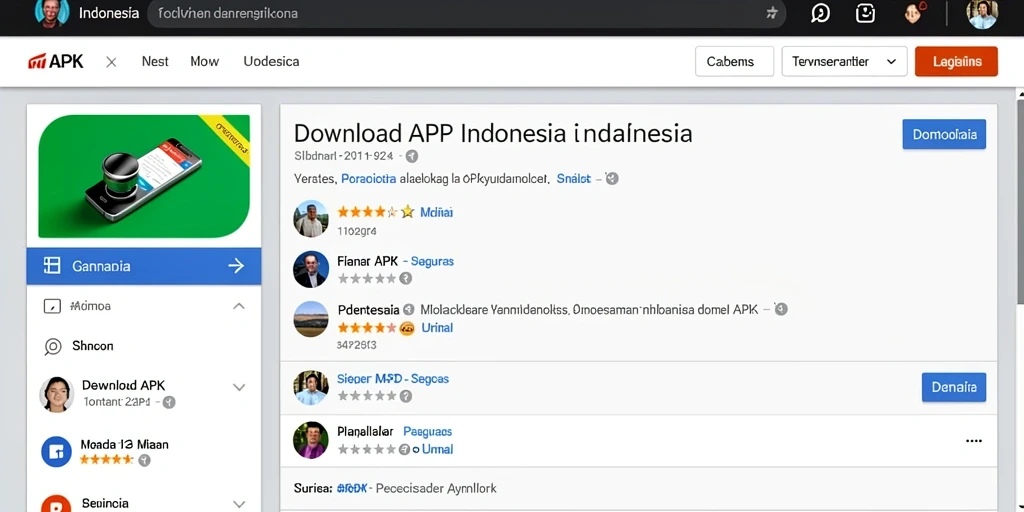Click the info badge after Snálst
1024x512 pixels.
(x=612, y=178)
